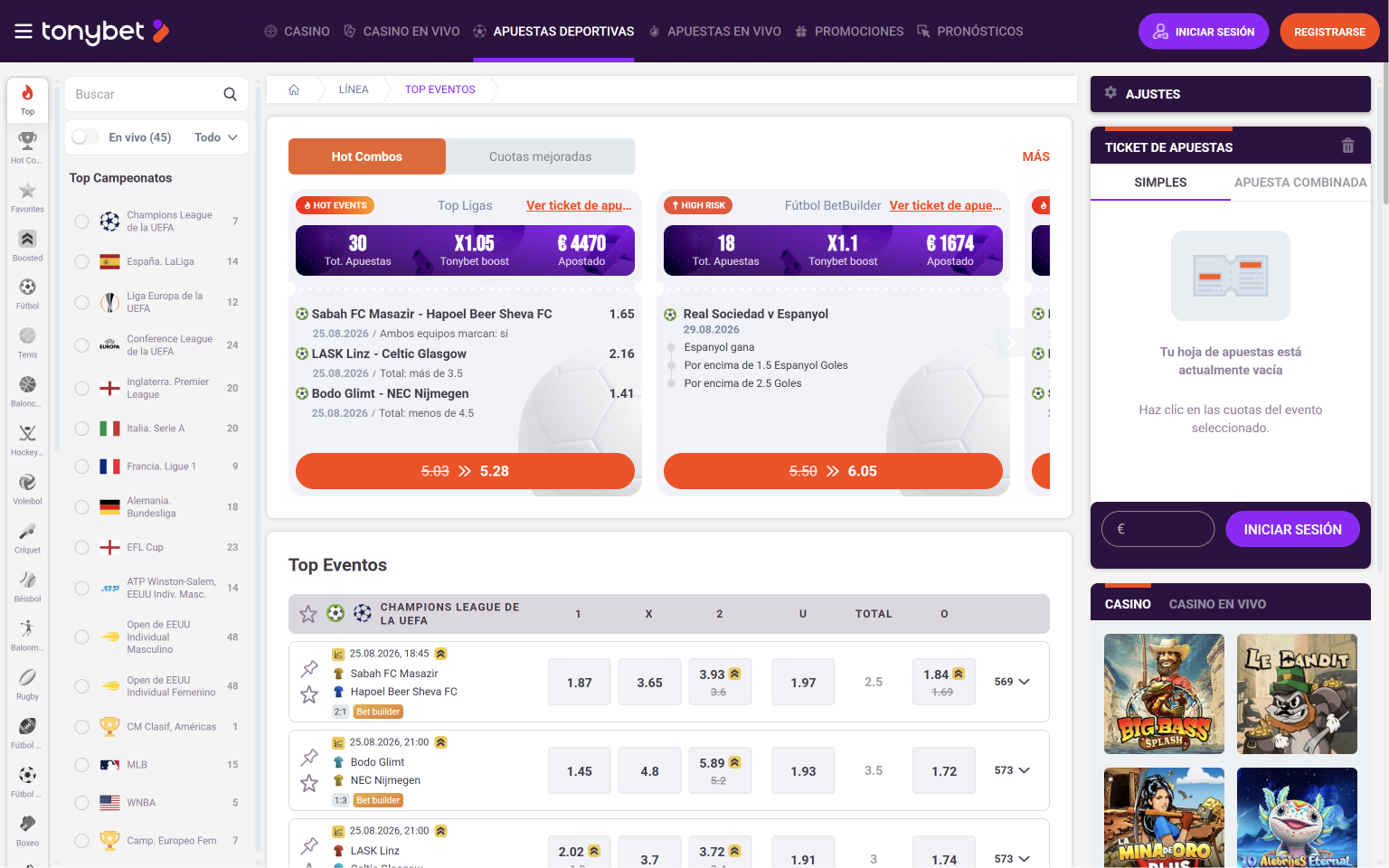This screenshot has height=868, width=1389.
Task: Check Champions League de la UEFA filter
Action: point(81,222)
